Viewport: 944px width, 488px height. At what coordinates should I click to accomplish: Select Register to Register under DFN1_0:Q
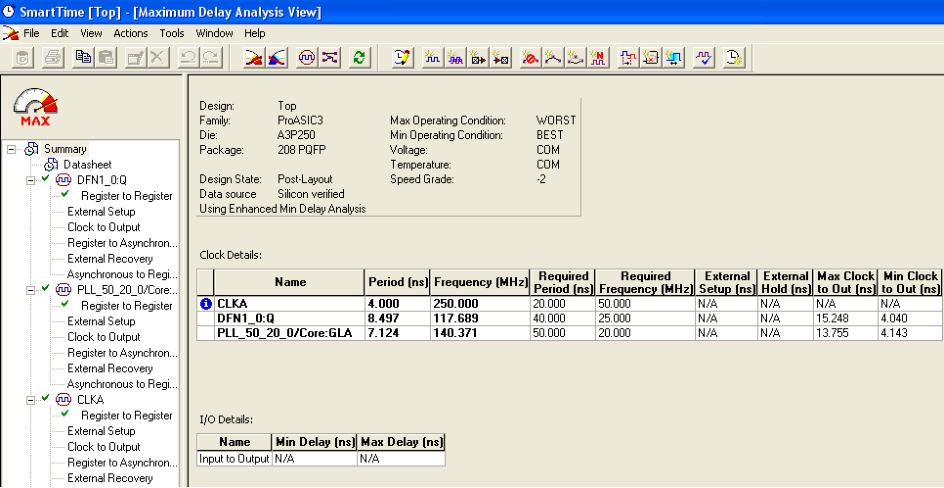(x=127, y=196)
